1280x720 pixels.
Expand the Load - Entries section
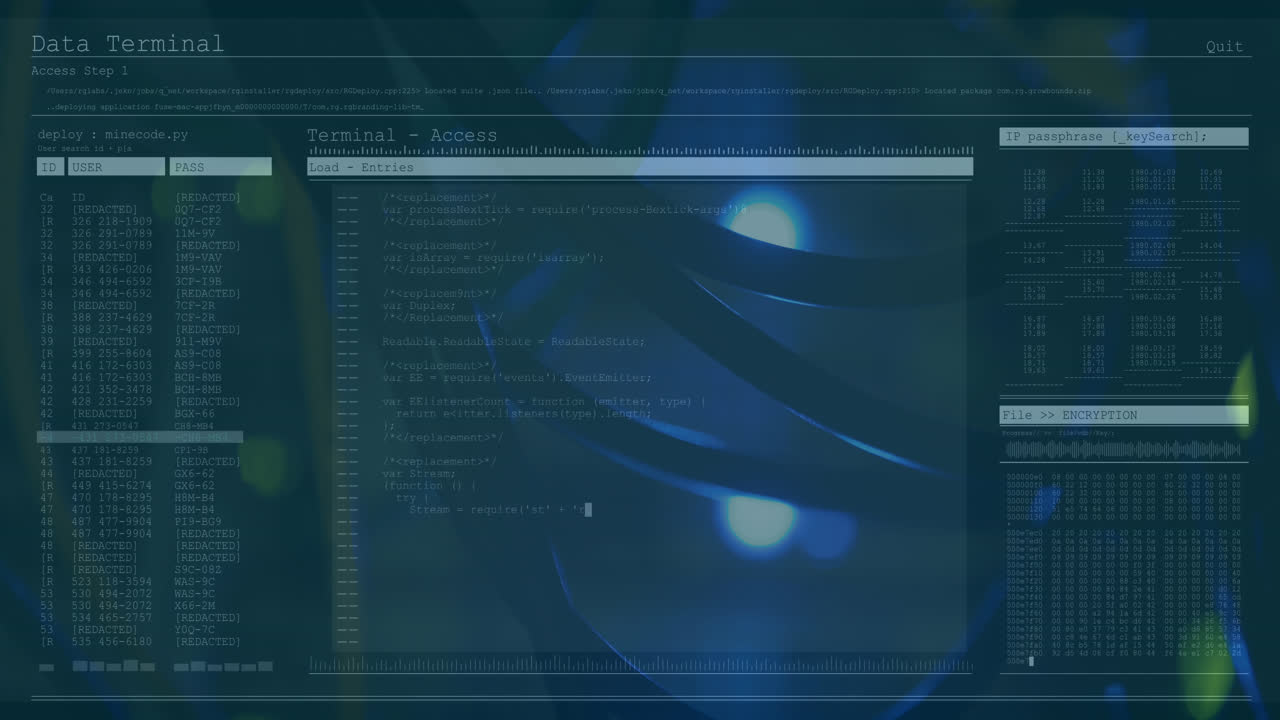639,167
